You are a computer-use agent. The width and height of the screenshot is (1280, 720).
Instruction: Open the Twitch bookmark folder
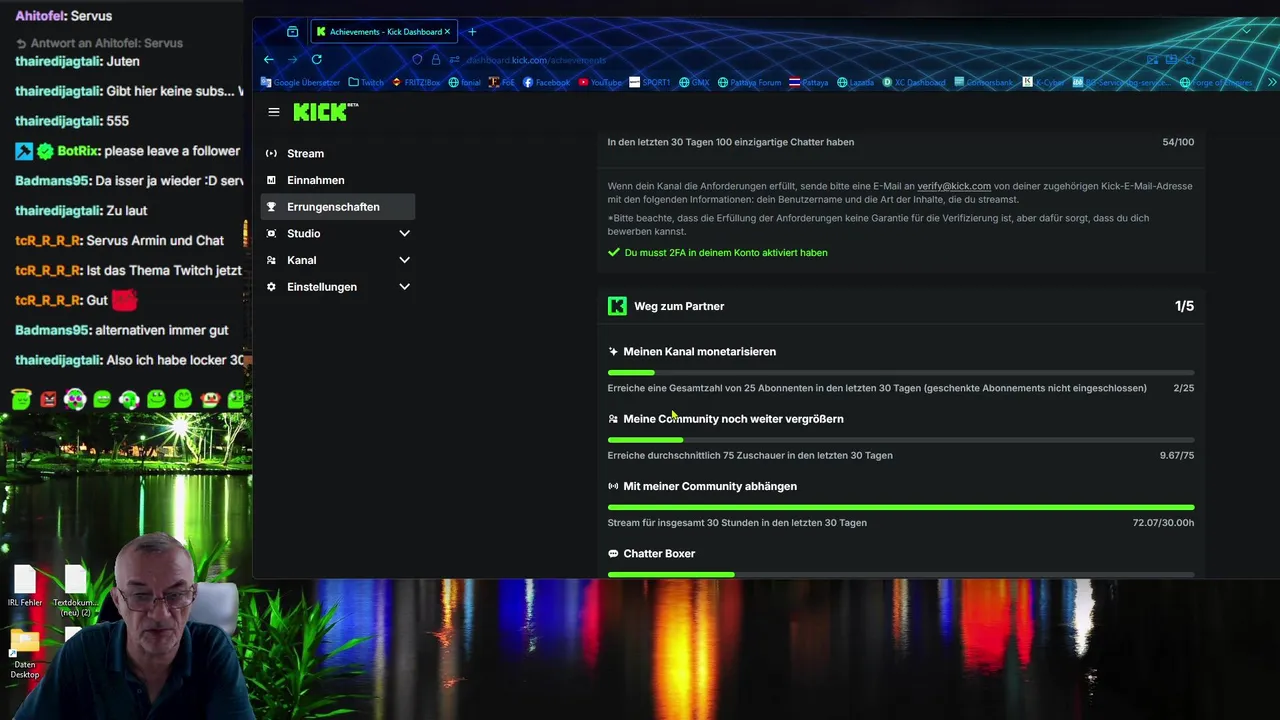click(x=366, y=83)
